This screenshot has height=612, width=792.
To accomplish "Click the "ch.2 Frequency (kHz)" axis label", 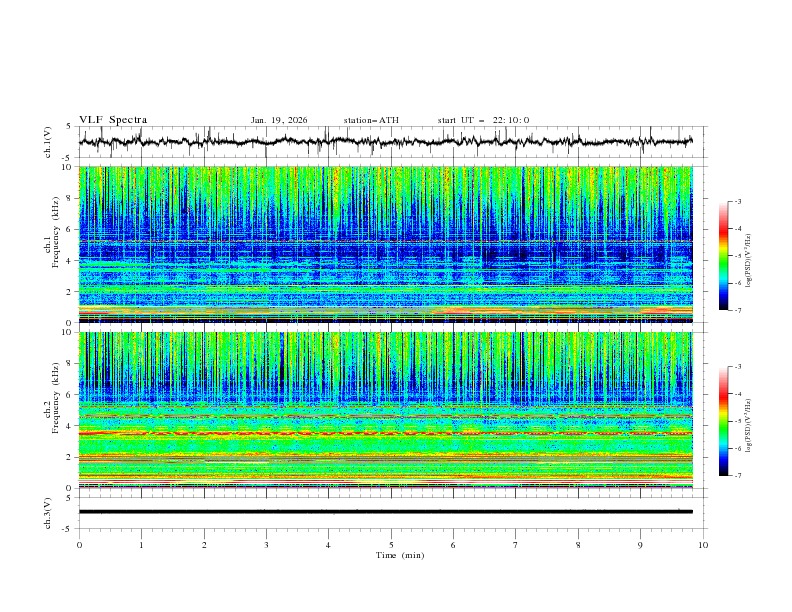I will click(51, 398).
